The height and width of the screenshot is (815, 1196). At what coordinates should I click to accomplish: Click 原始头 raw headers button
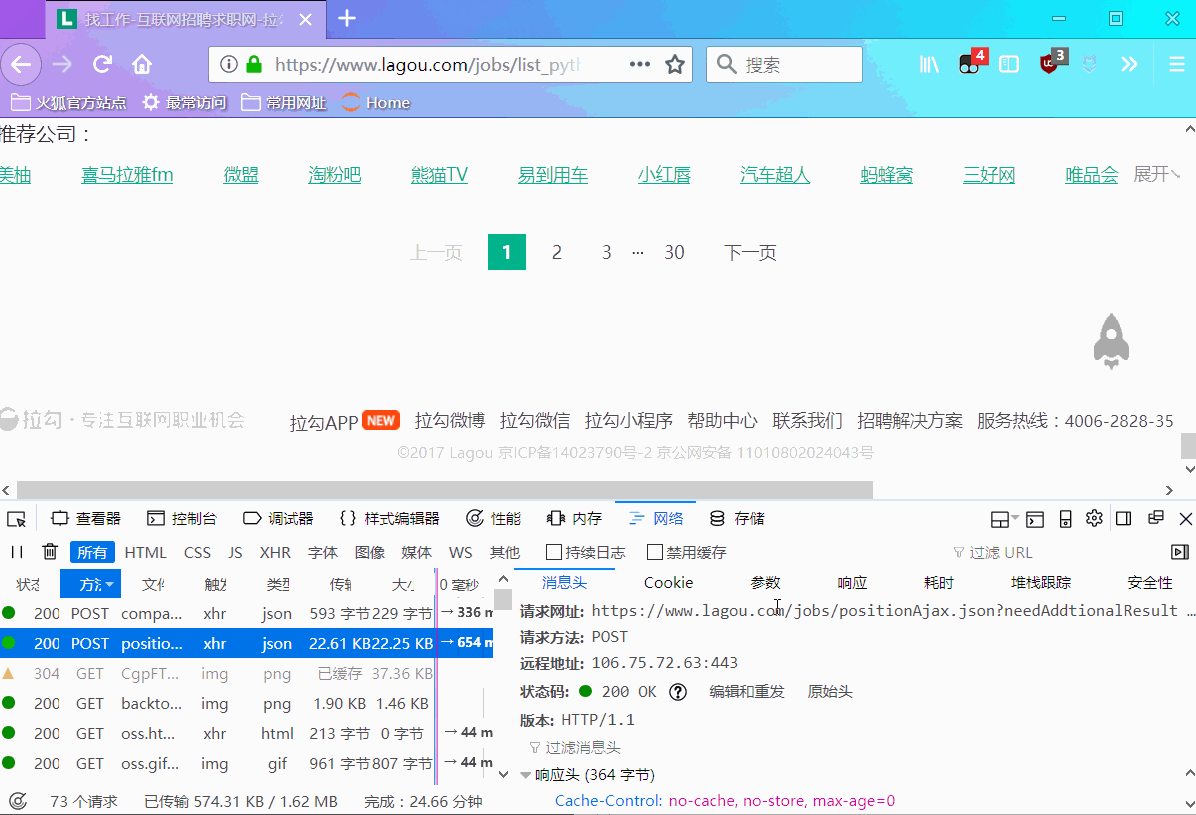pos(830,692)
